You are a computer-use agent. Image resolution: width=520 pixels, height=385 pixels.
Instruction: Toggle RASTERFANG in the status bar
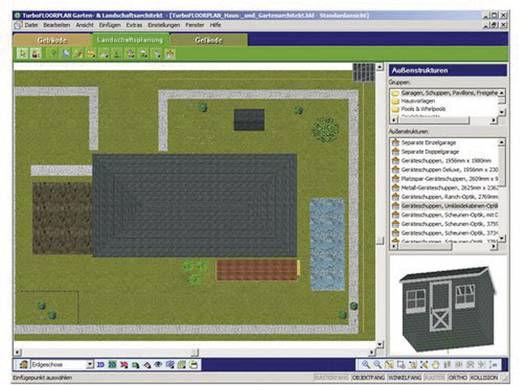pyautogui.click(x=331, y=378)
